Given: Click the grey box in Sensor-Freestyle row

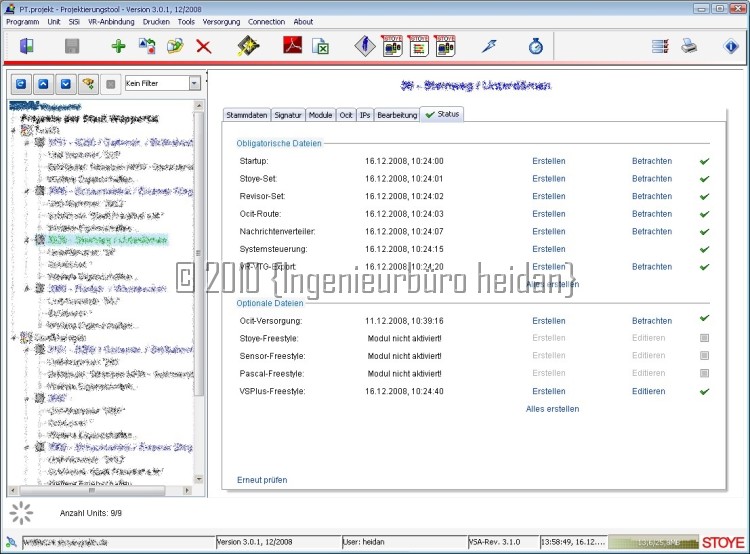Looking at the screenshot, I should 704,356.
